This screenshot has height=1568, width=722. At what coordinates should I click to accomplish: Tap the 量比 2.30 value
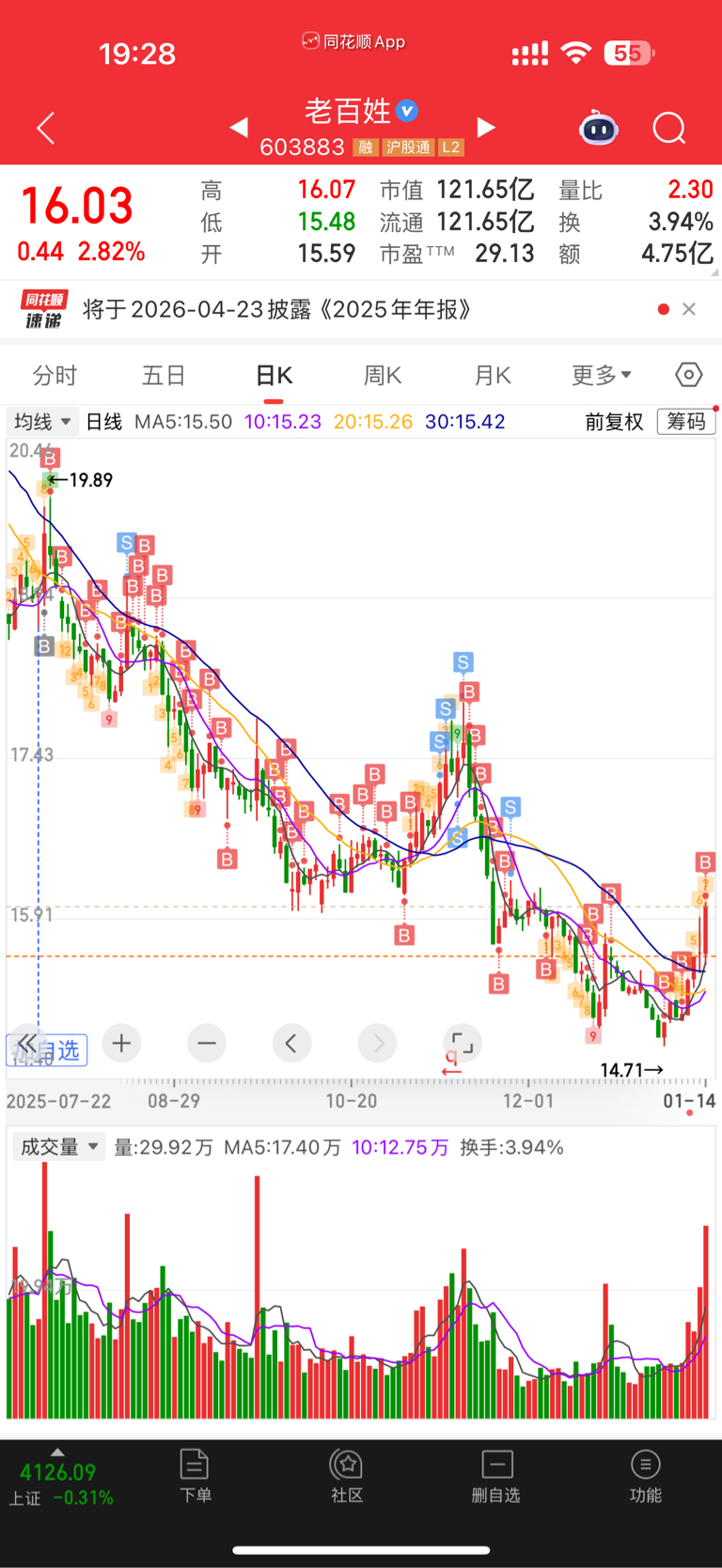pyautogui.click(x=636, y=191)
